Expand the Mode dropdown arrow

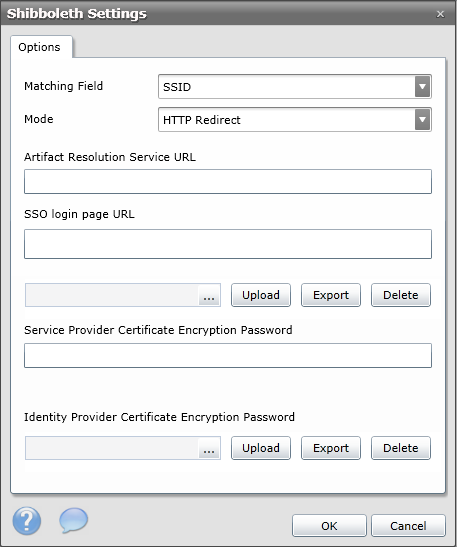pos(422,120)
